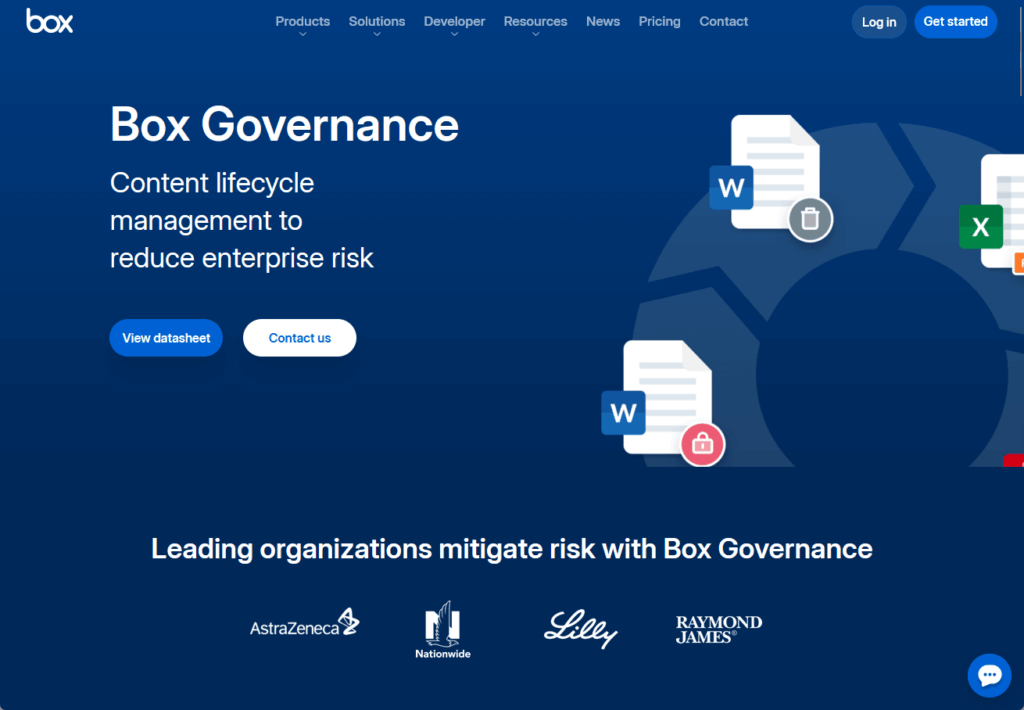The height and width of the screenshot is (710, 1024).
Task: Open the Resources nav item
Action: pos(536,22)
